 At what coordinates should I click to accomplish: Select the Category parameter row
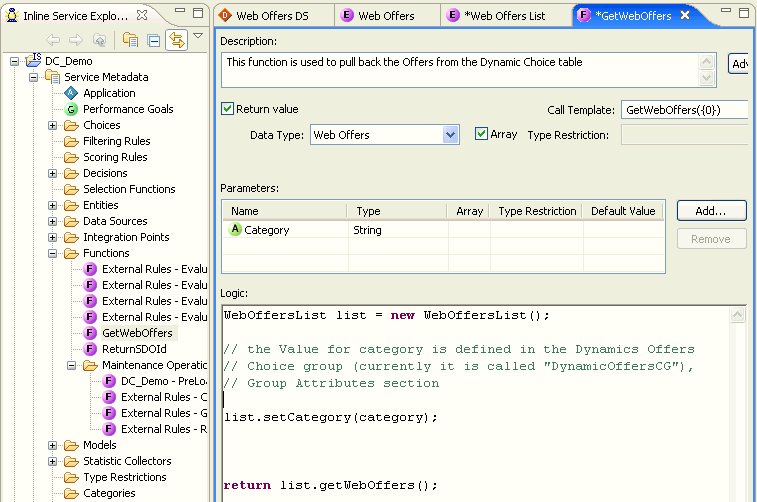(266, 230)
